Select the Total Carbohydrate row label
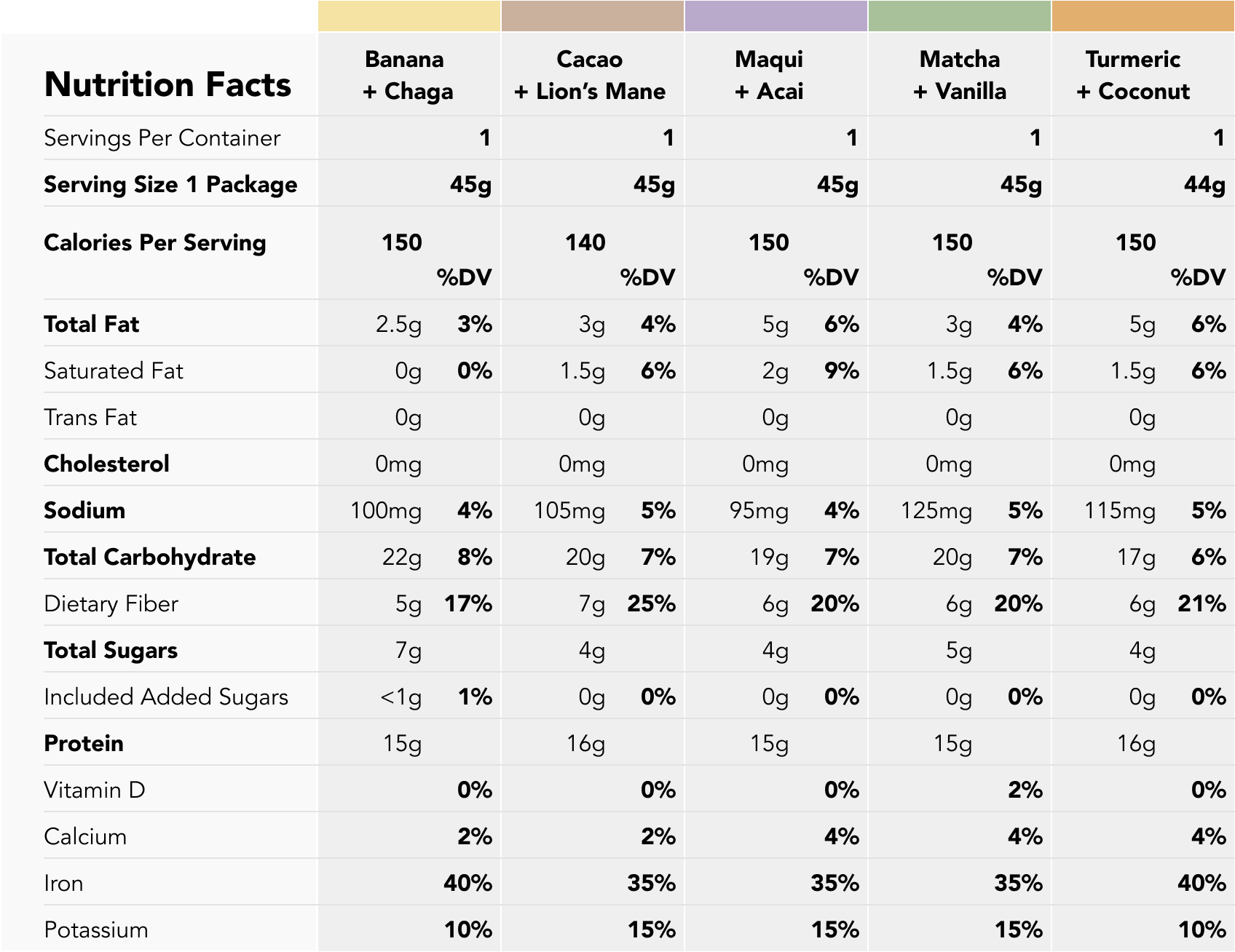 point(149,557)
